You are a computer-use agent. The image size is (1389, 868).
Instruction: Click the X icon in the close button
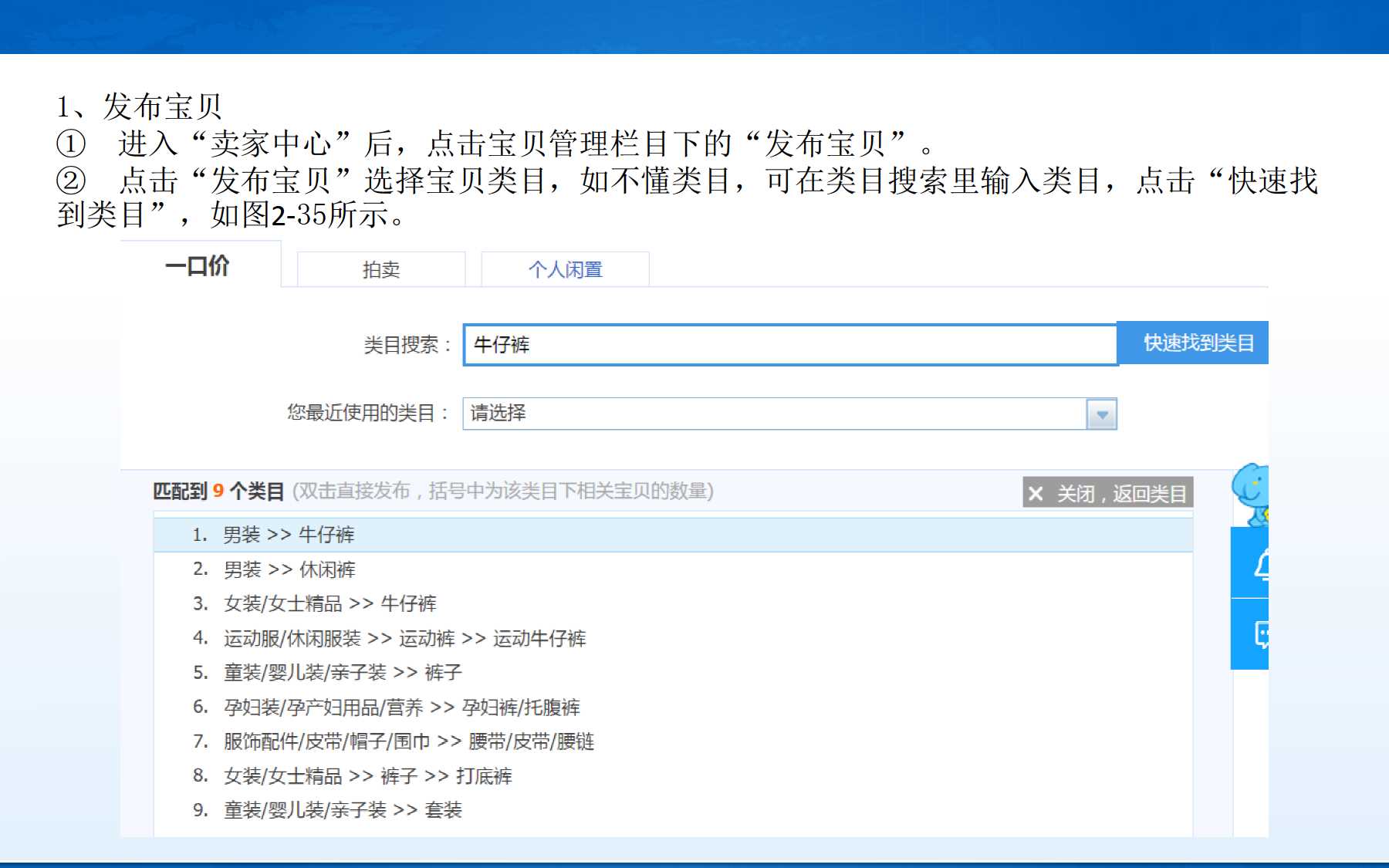point(1036,493)
